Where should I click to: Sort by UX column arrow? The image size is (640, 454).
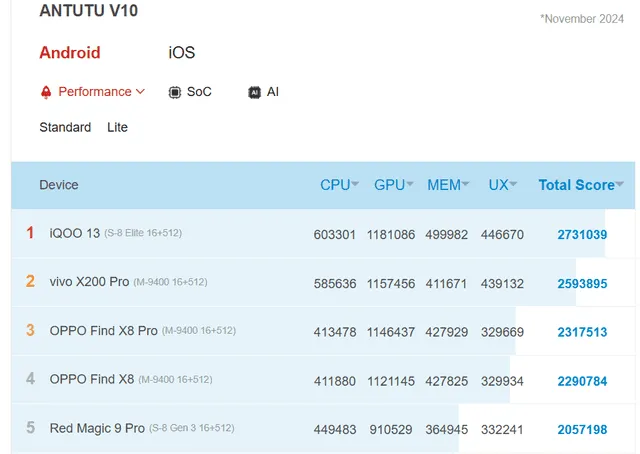point(513,184)
